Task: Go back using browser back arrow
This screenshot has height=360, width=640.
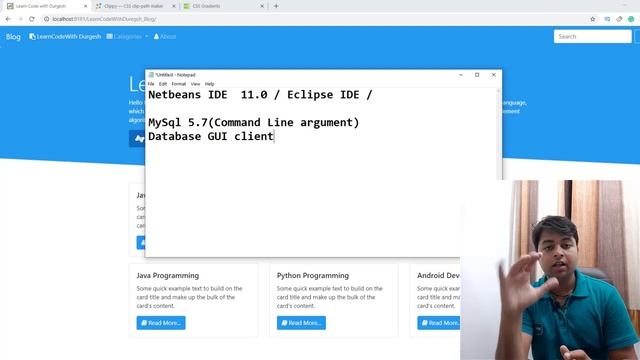Action: pyautogui.click(x=8, y=19)
